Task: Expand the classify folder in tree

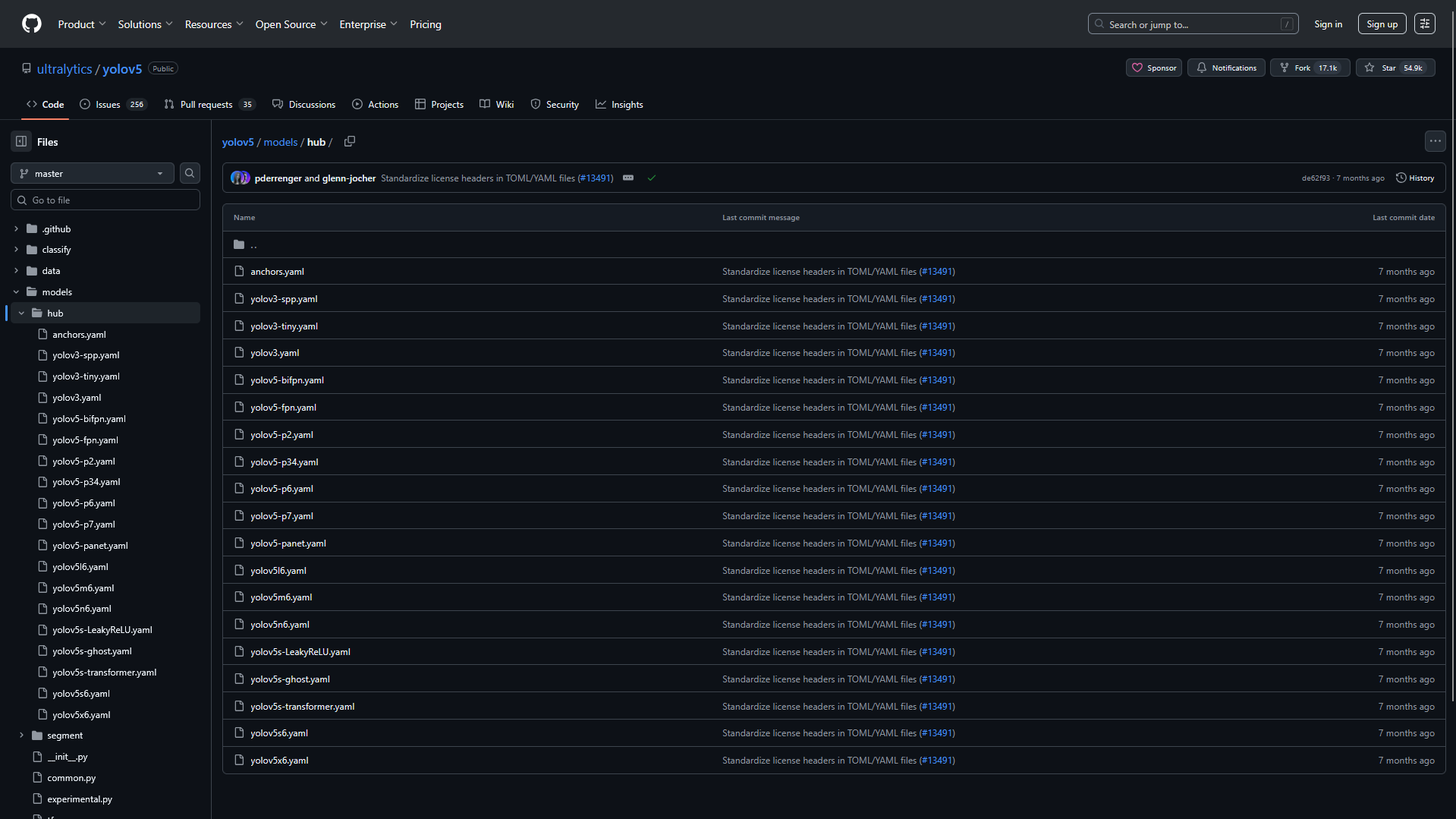Action: 16,250
